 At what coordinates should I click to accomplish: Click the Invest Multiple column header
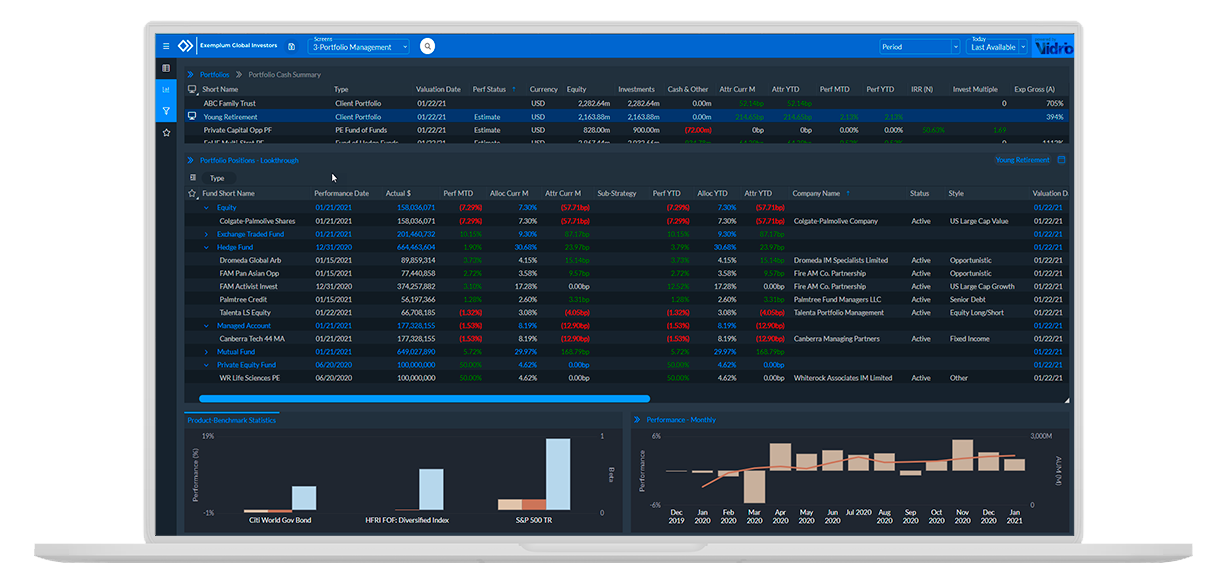point(975,89)
